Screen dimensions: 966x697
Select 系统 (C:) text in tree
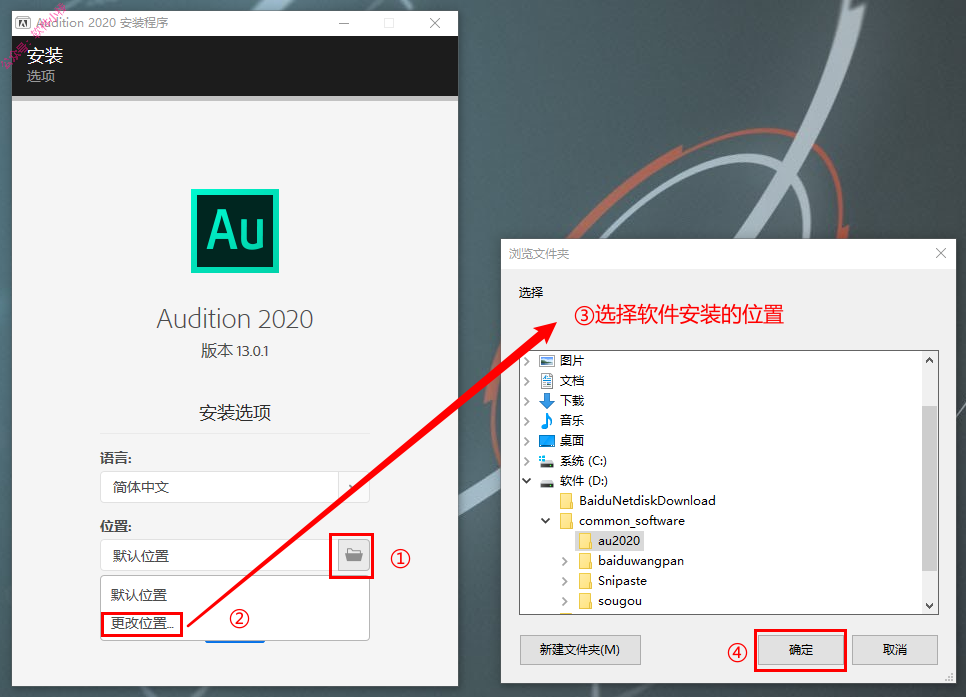point(583,461)
